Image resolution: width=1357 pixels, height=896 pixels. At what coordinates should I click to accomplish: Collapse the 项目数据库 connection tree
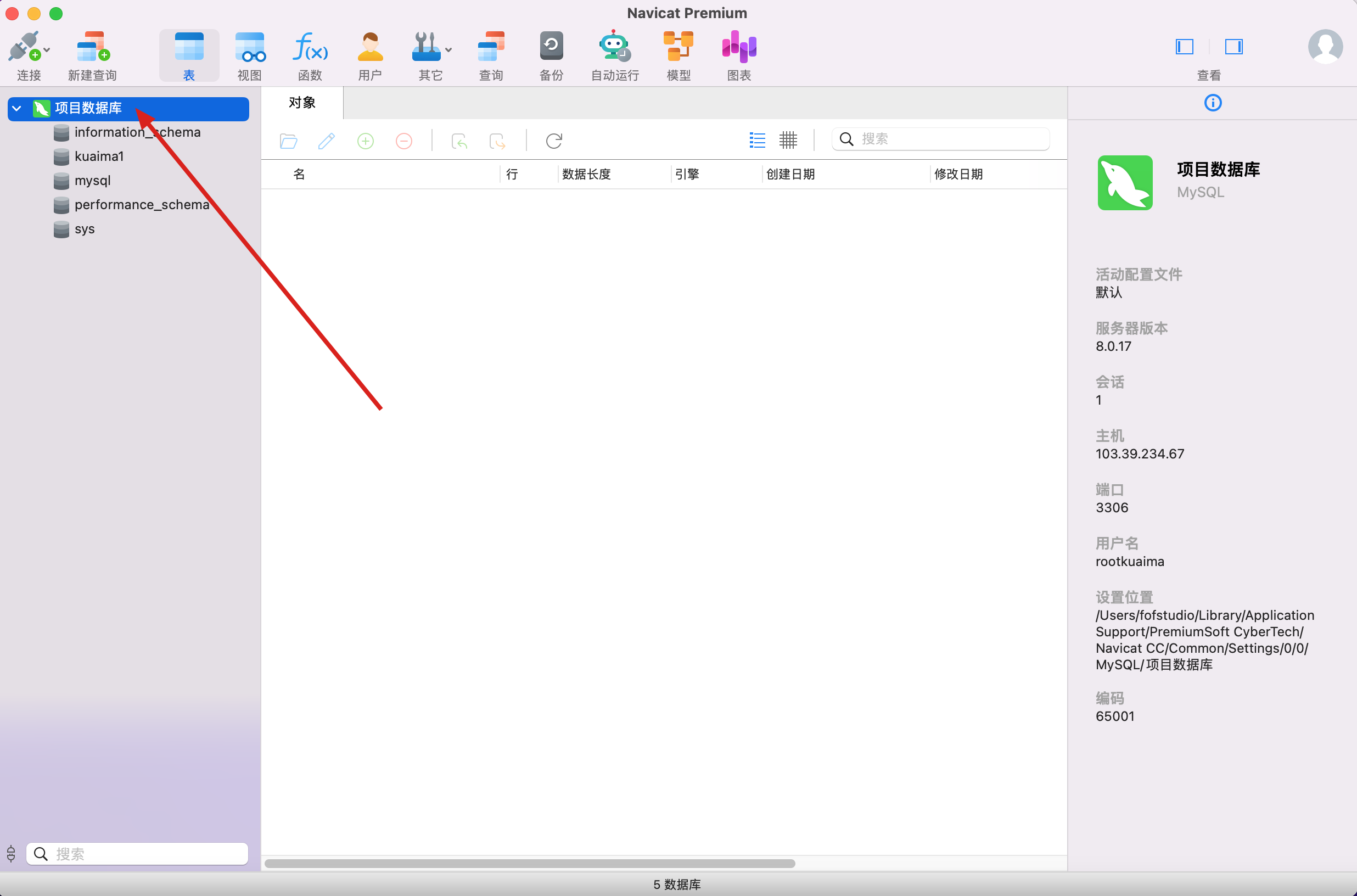[x=17, y=108]
